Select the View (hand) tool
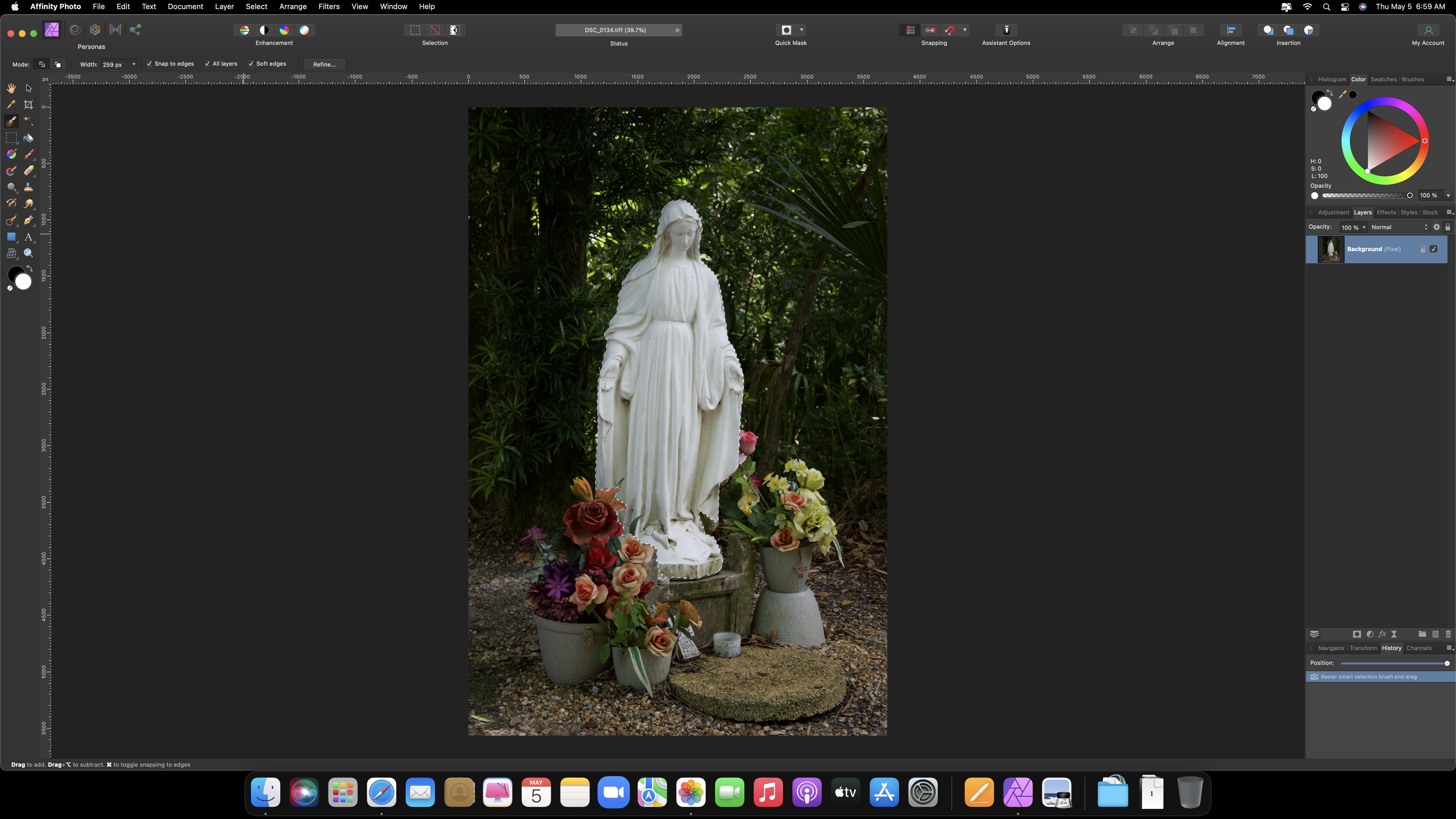1456x819 pixels. click(11, 88)
